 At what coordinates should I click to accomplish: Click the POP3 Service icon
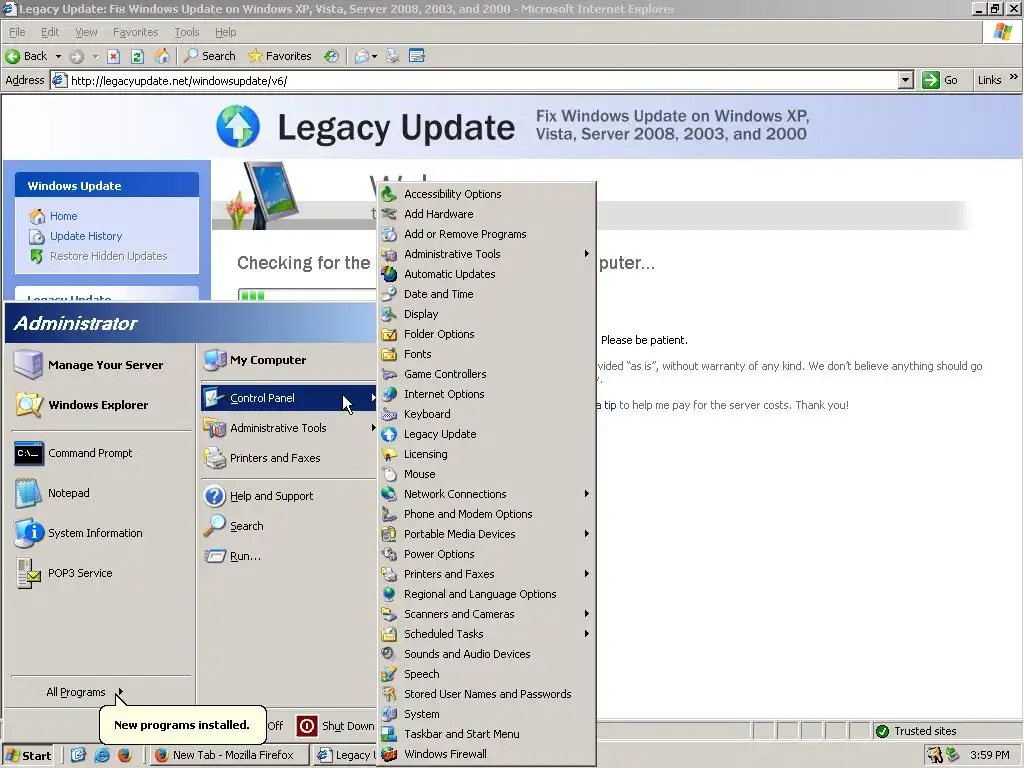click(x=29, y=573)
